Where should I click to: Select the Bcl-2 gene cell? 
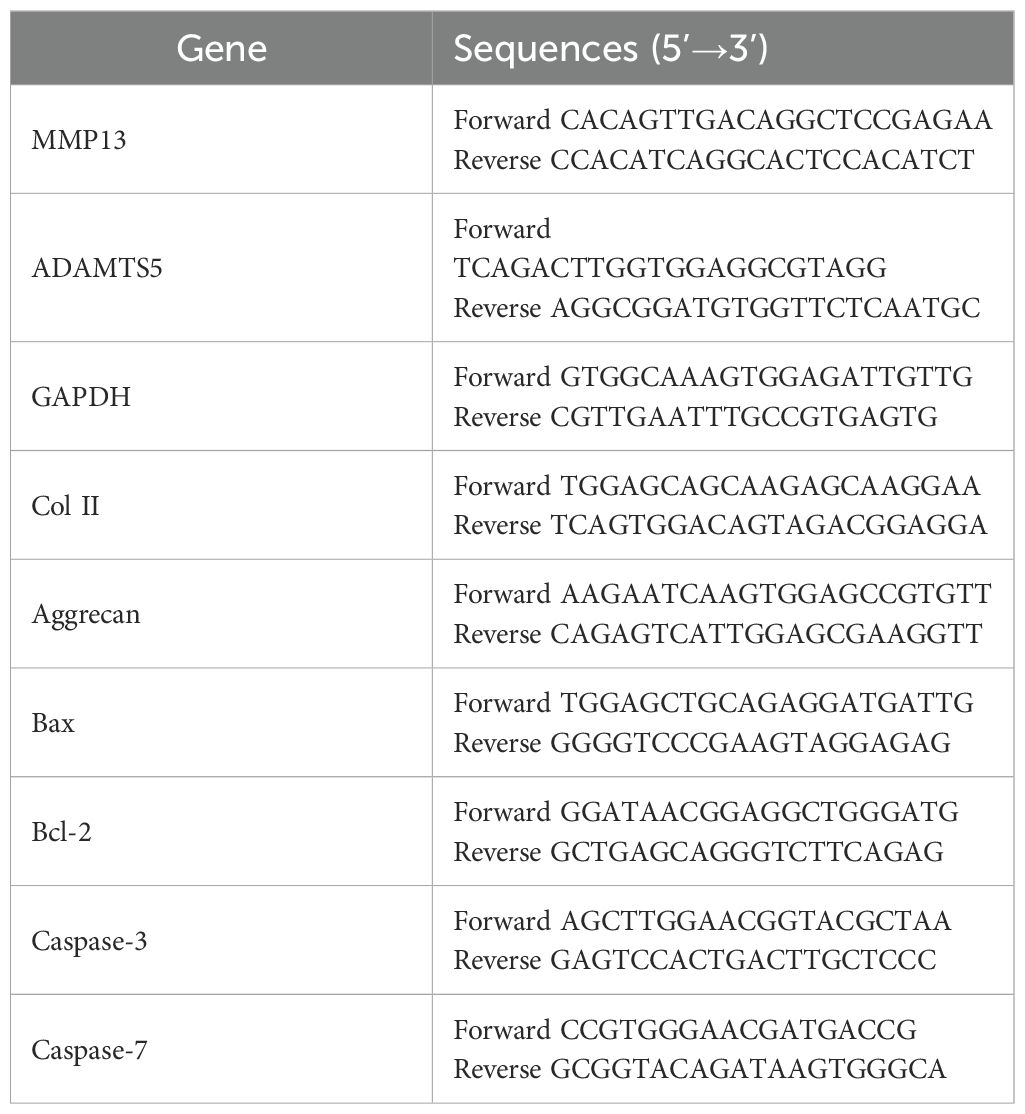[61, 831]
